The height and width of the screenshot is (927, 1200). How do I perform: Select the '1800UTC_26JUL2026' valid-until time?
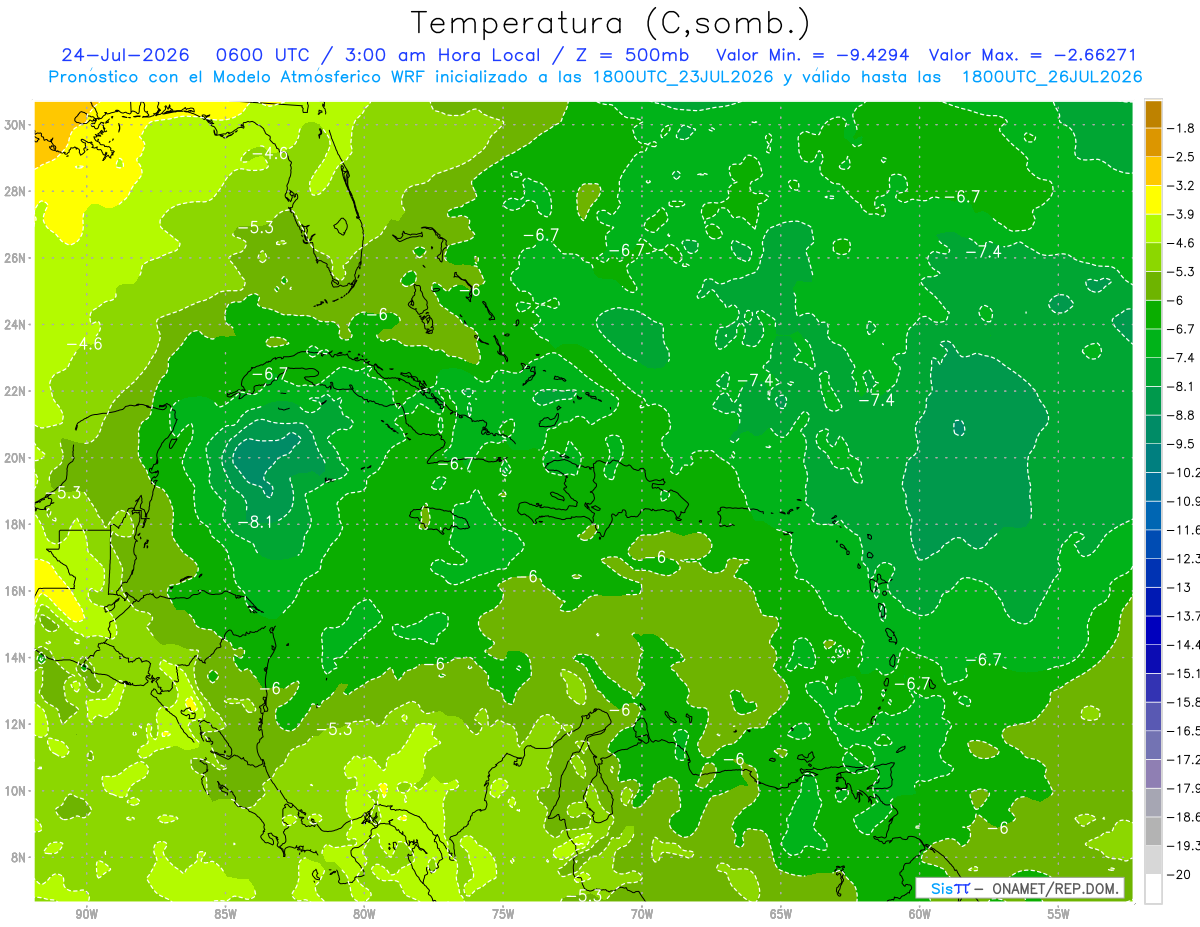[1051, 77]
